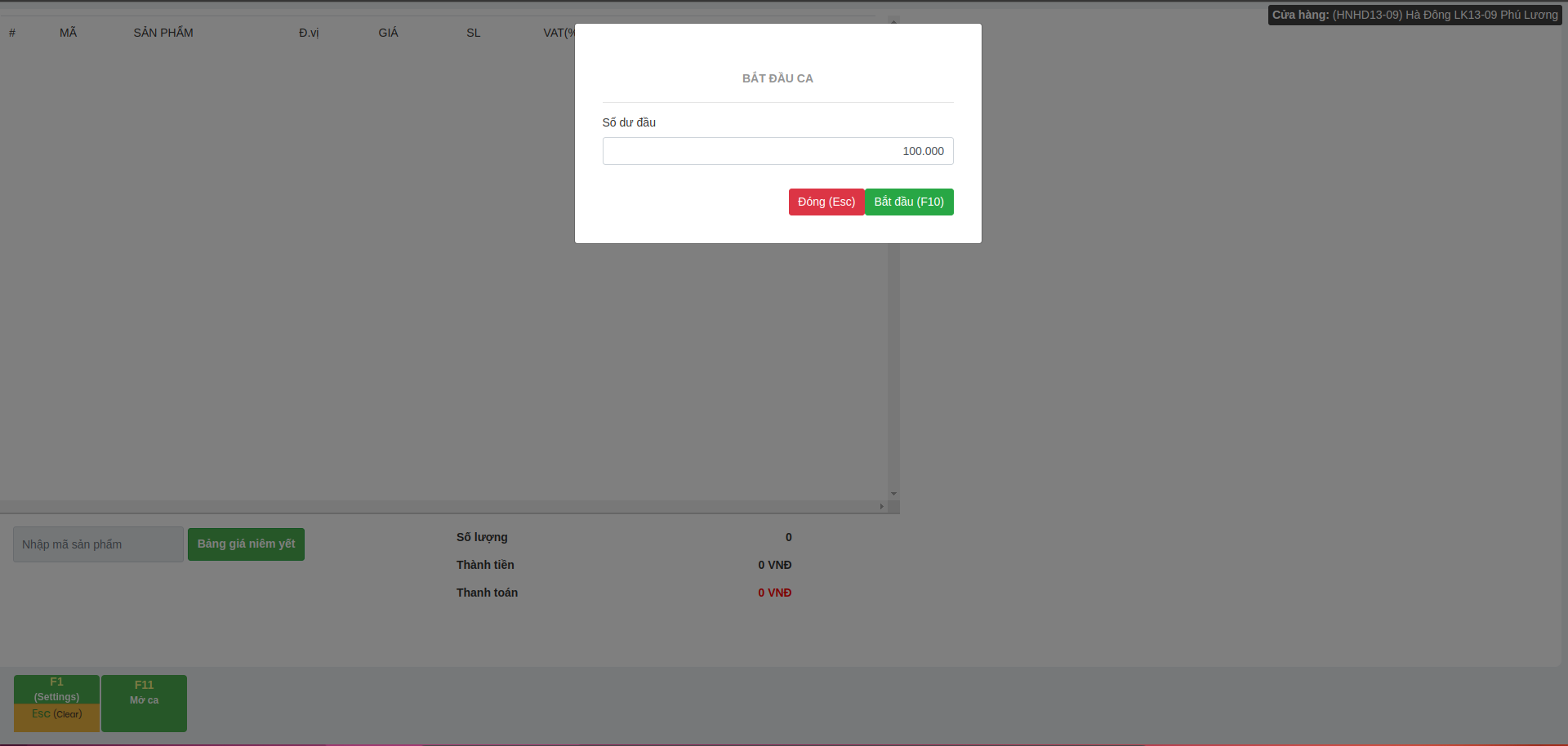The height and width of the screenshot is (746, 1568).
Task: Click the red Thanh toán 0 VNĐ amount
Action: (774, 593)
